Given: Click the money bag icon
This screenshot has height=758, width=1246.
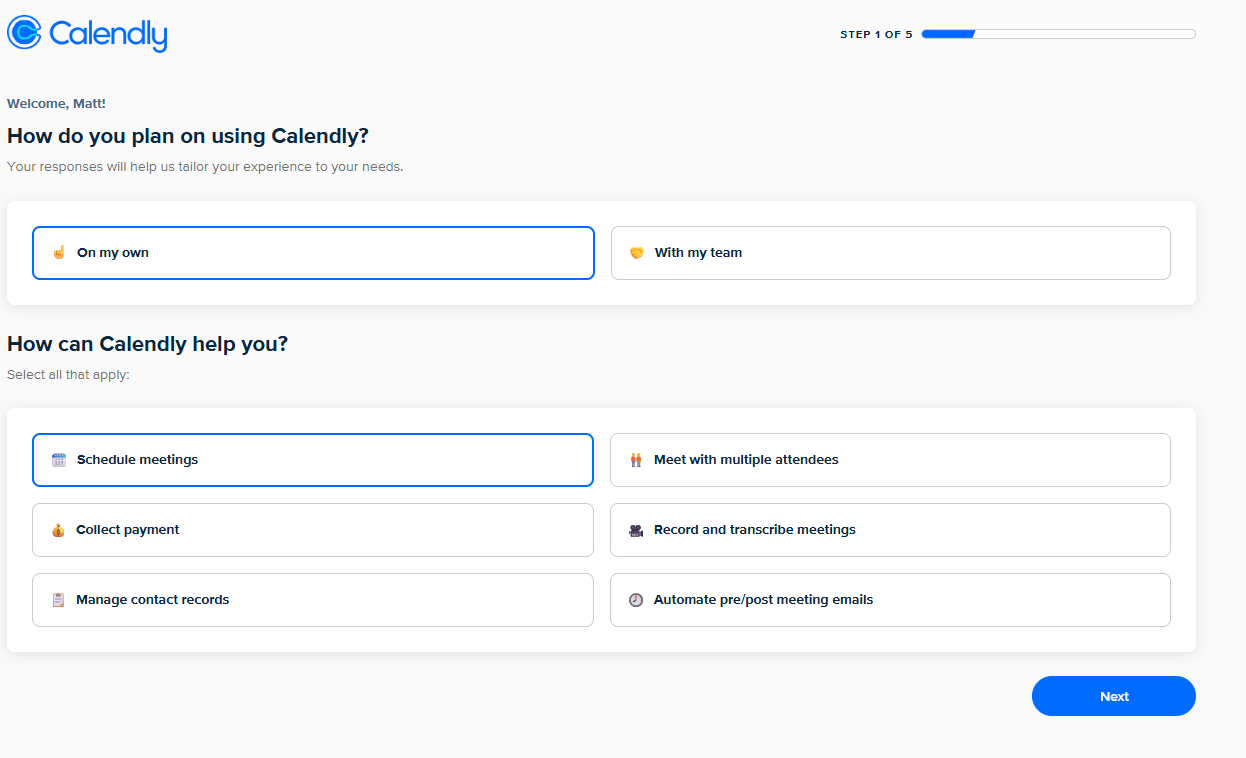Looking at the screenshot, I should tap(58, 530).
